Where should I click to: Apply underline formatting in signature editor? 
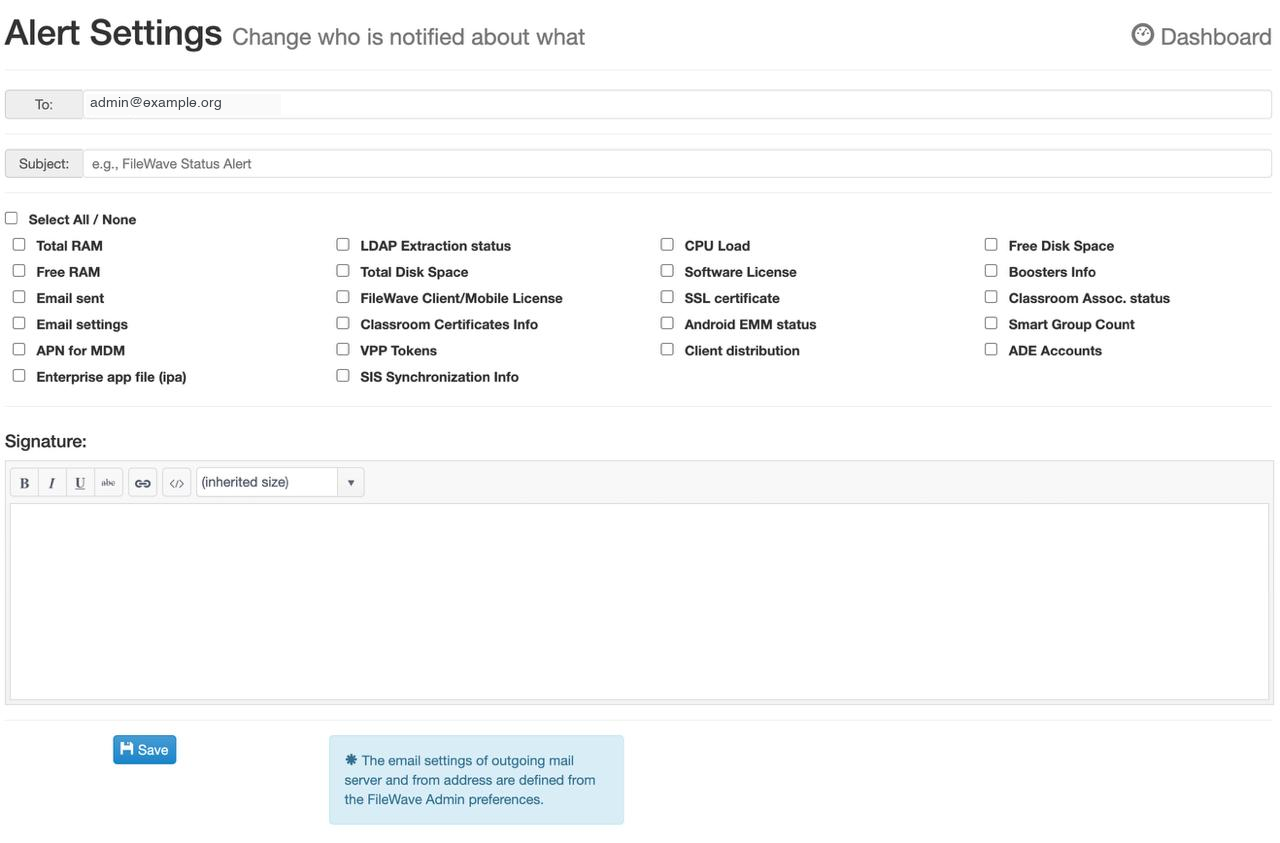pos(80,483)
